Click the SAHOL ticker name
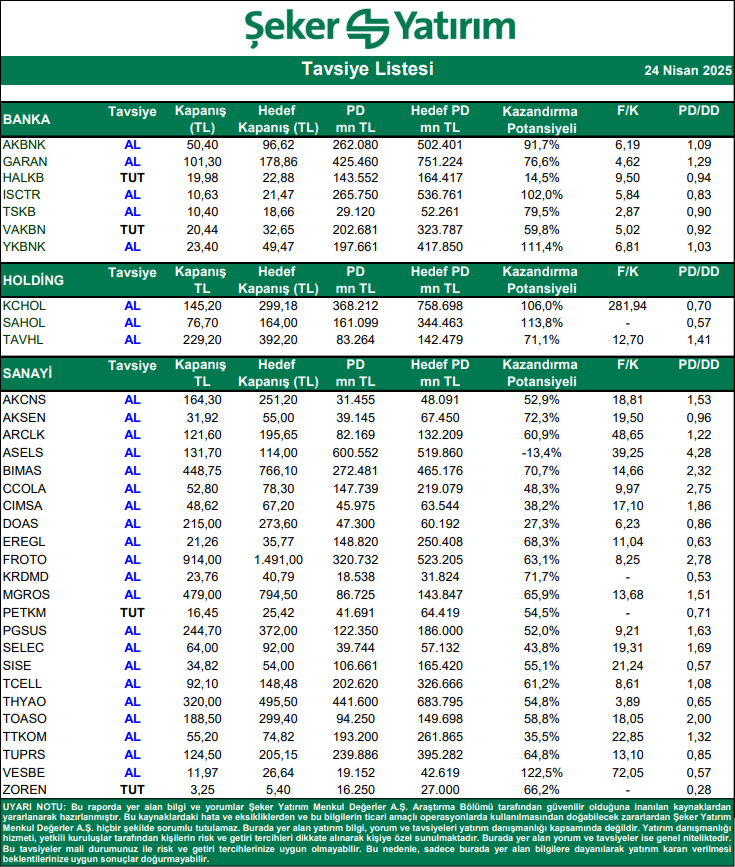This screenshot has height=867, width=735. pyautogui.click(x=24, y=323)
